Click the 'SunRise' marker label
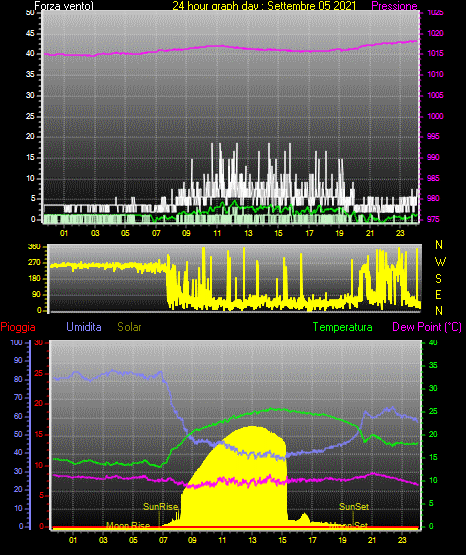This screenshot has width=466, height=555. tap(160, 507)
